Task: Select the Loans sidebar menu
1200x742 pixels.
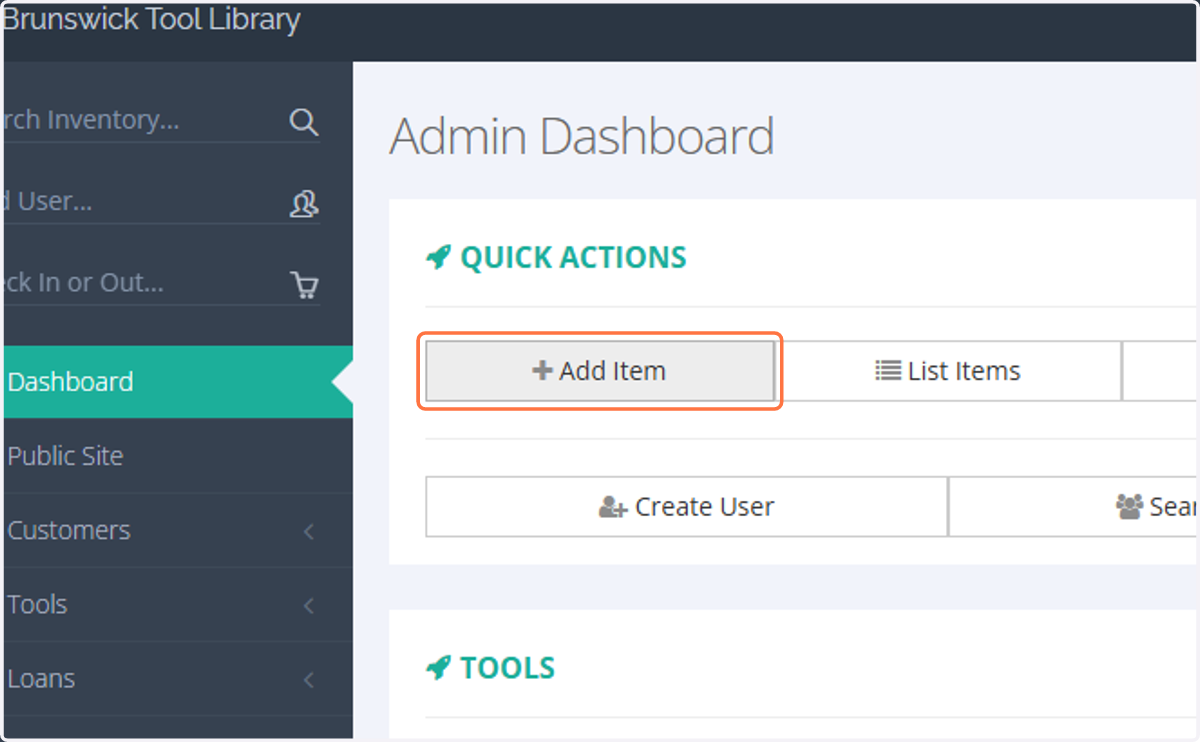Action: [x=176, y=678]
